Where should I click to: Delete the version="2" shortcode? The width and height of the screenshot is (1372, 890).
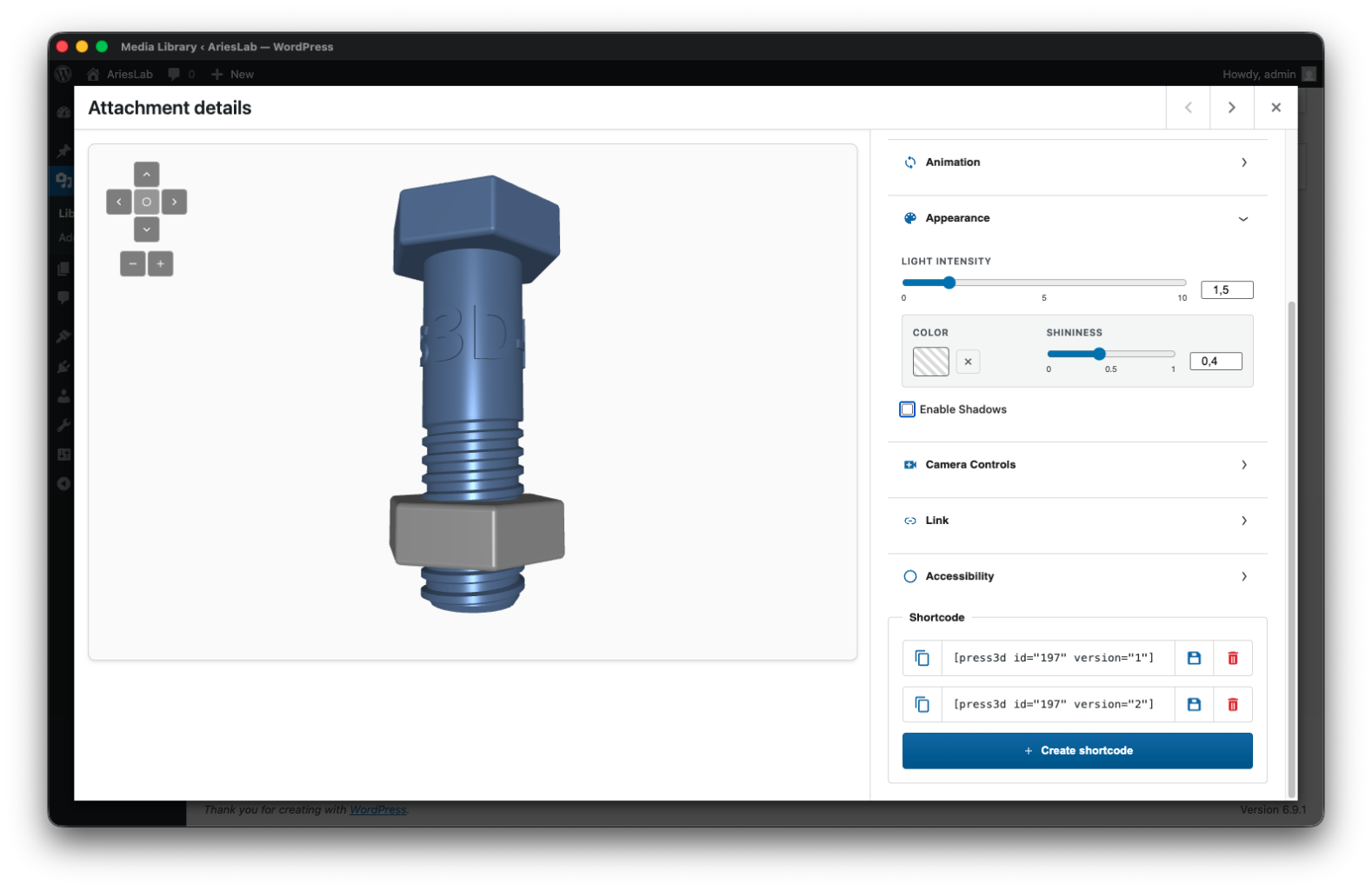(1233, 704)
